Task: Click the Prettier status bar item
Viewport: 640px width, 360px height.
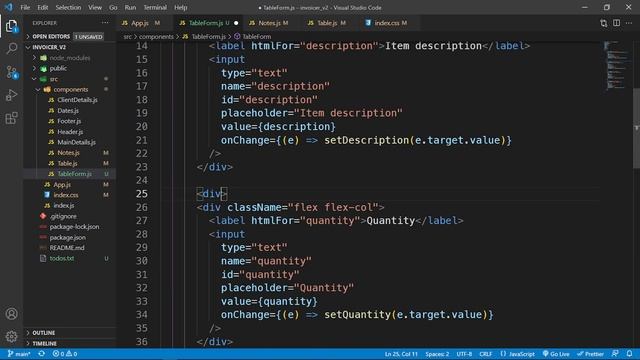Action: [590, 354]
